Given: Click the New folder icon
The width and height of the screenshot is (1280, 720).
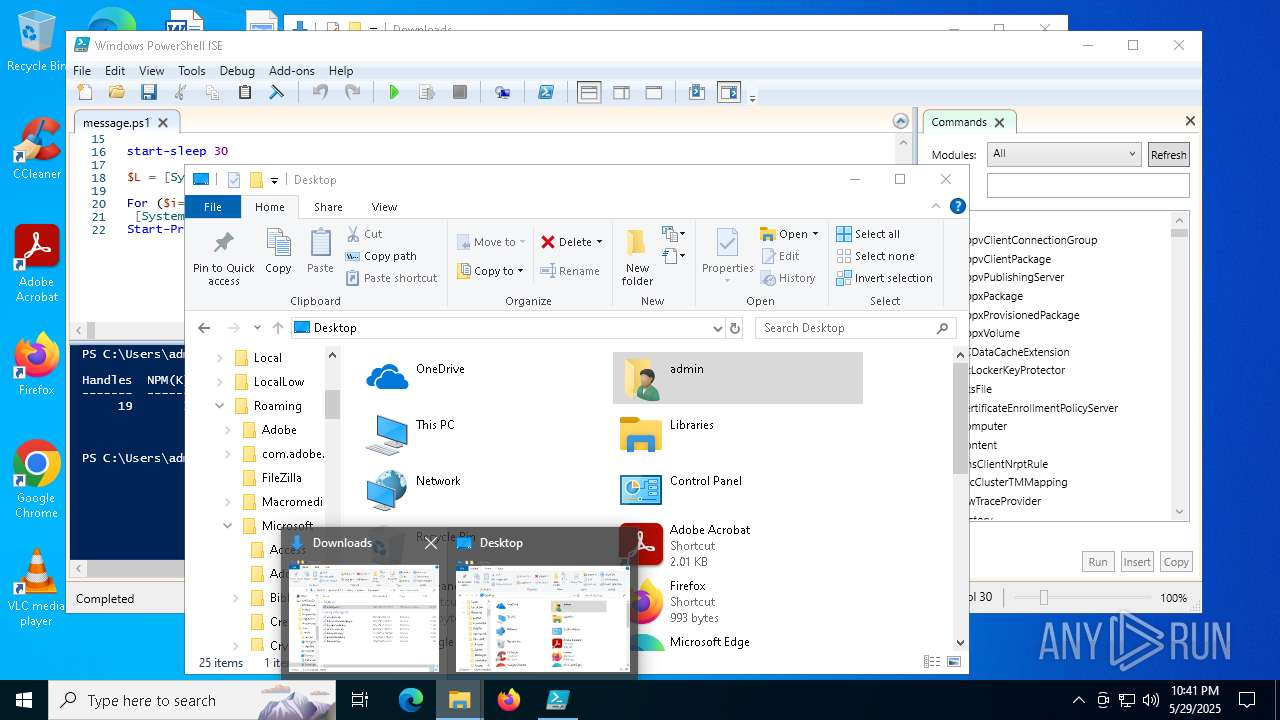Looking at the screenshot, I should coord(637,257).
